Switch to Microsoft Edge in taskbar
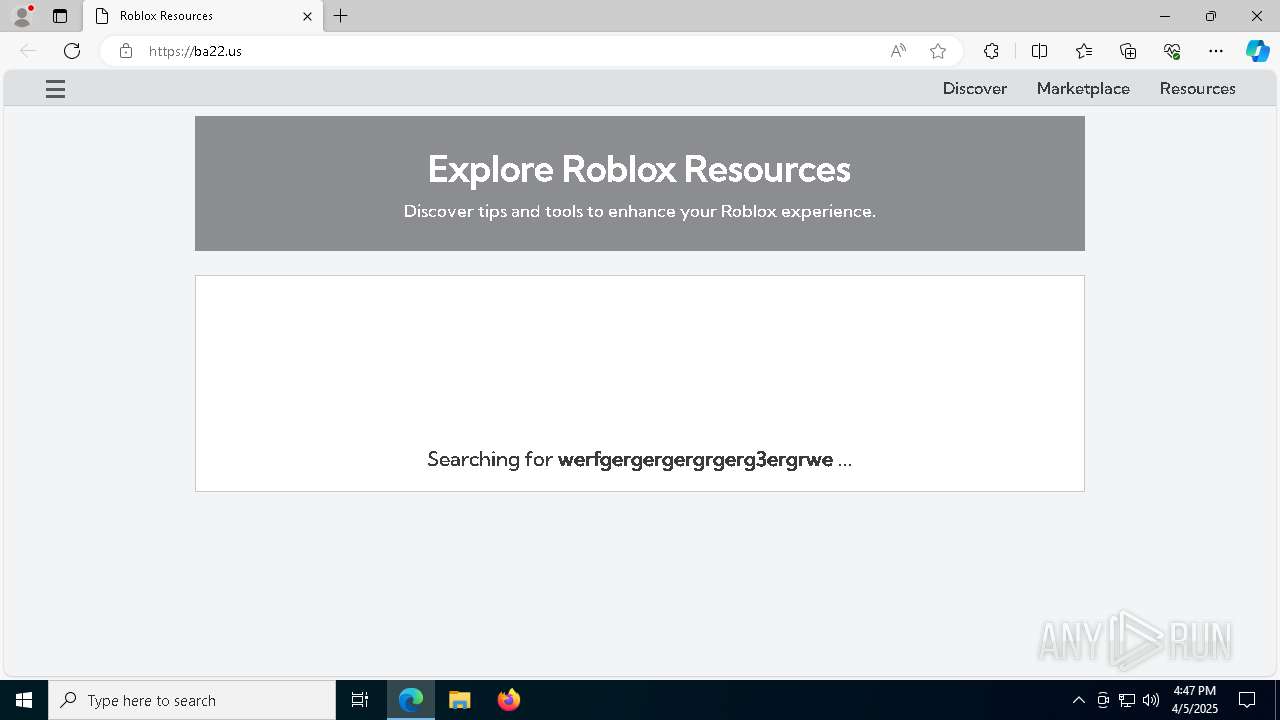 (x=411, y=700)
